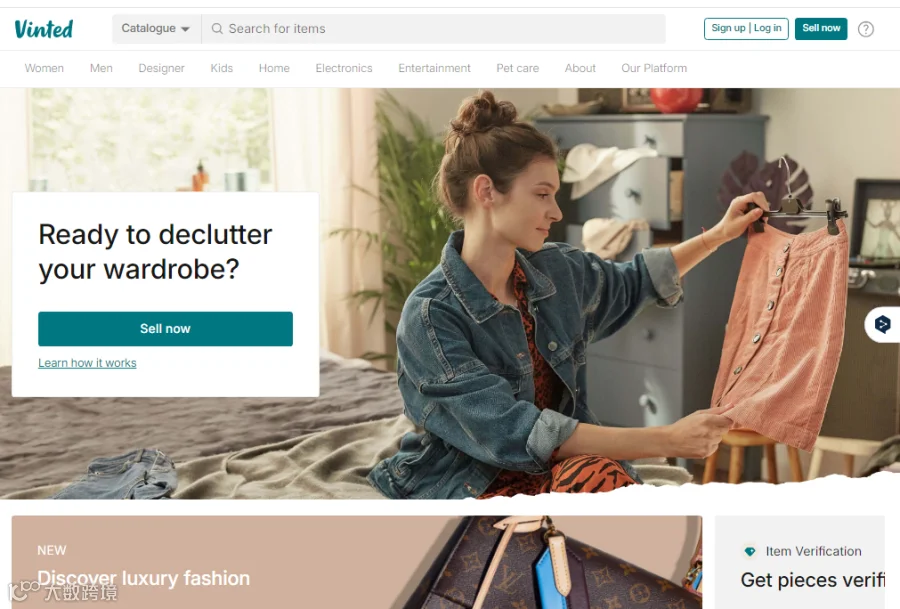Open the Discover luxury fashion banner

pos(356,562)
